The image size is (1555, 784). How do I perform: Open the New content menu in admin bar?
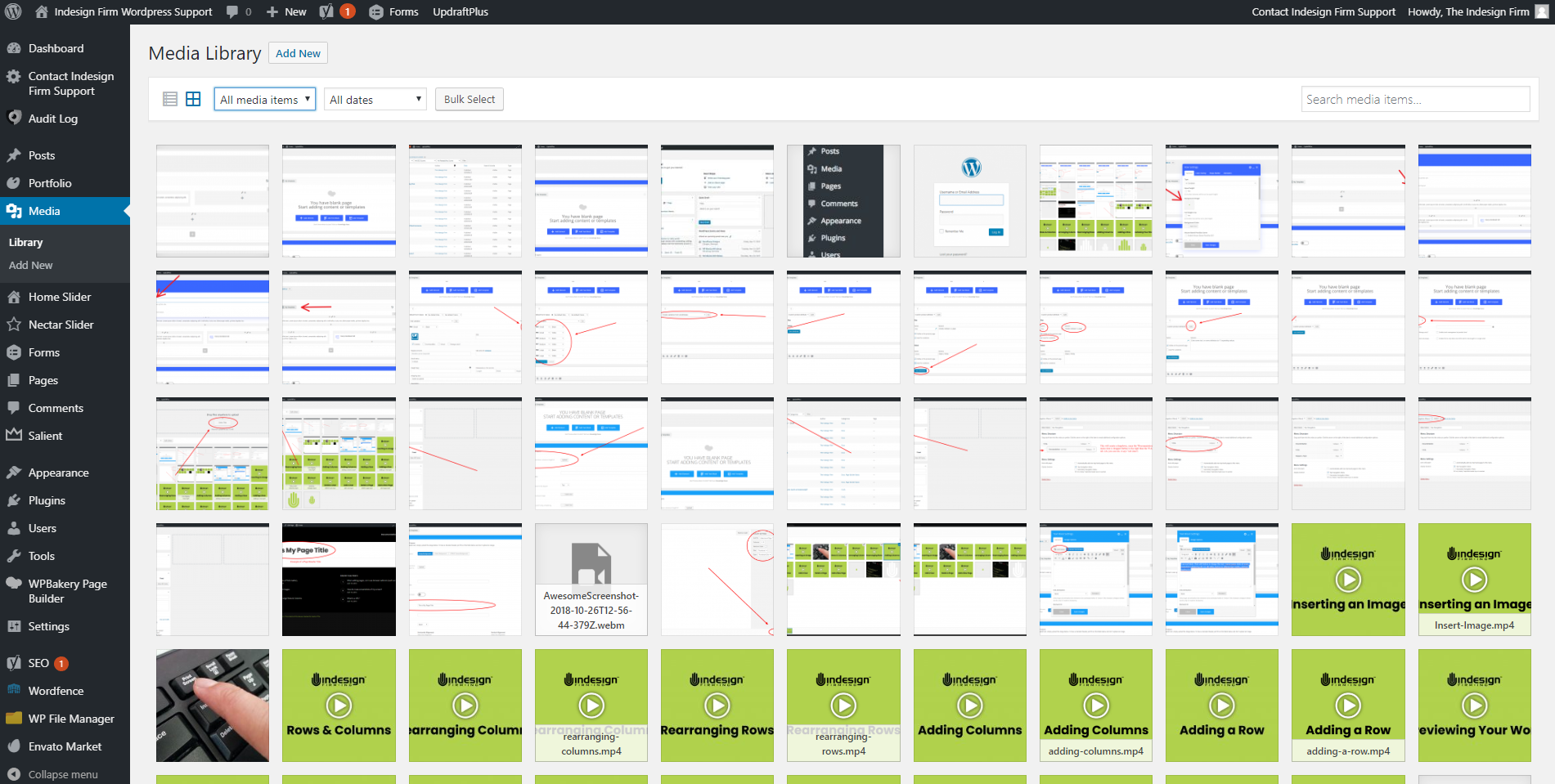click(286, 11)
